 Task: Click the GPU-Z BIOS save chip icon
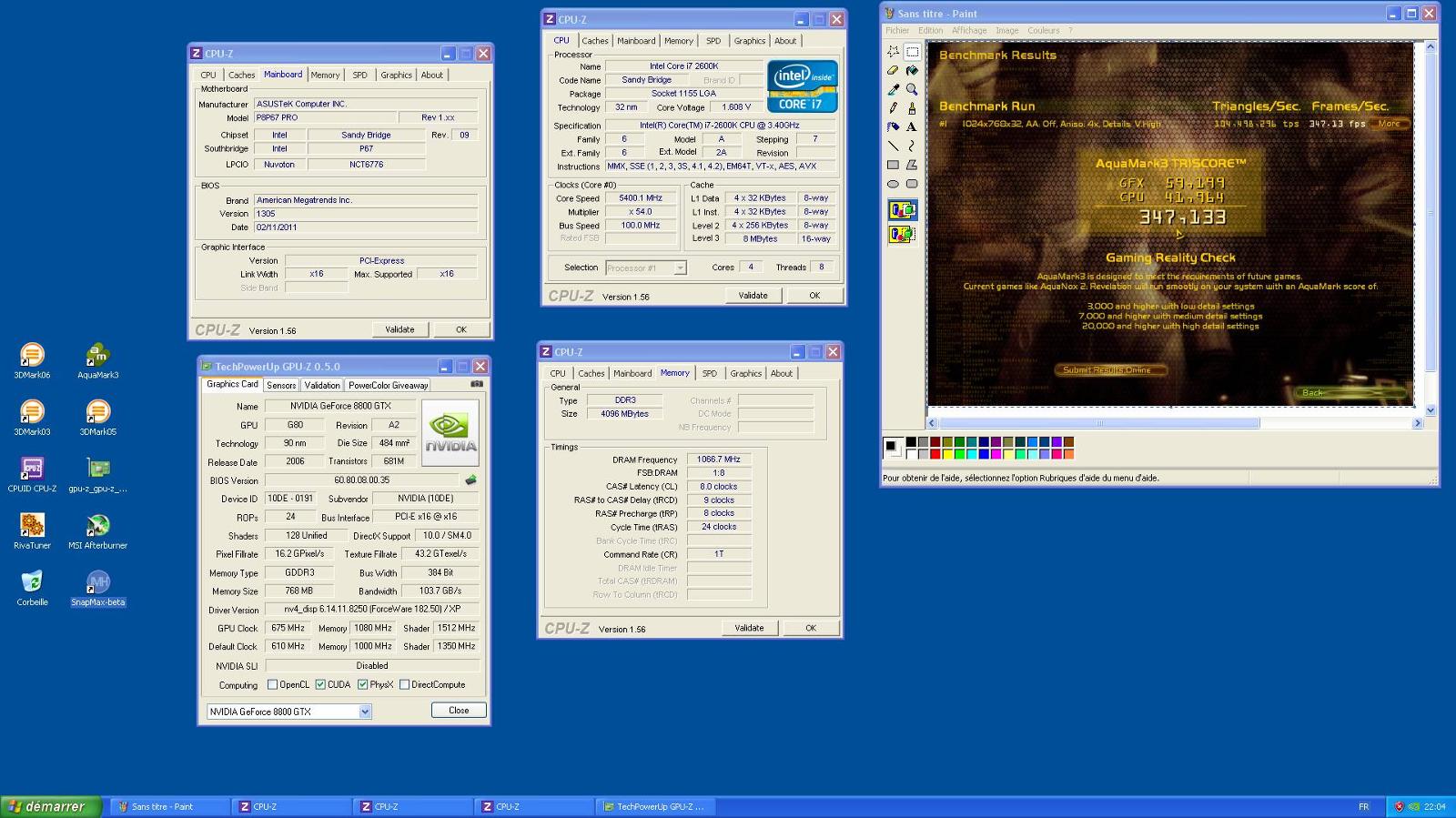470,480
